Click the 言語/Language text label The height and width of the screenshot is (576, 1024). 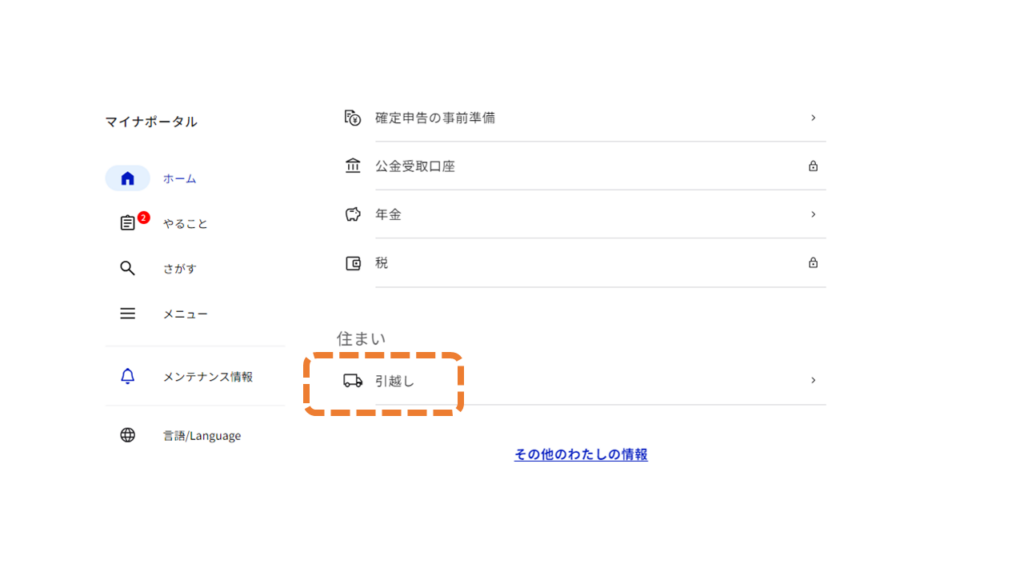click(202, 436)
